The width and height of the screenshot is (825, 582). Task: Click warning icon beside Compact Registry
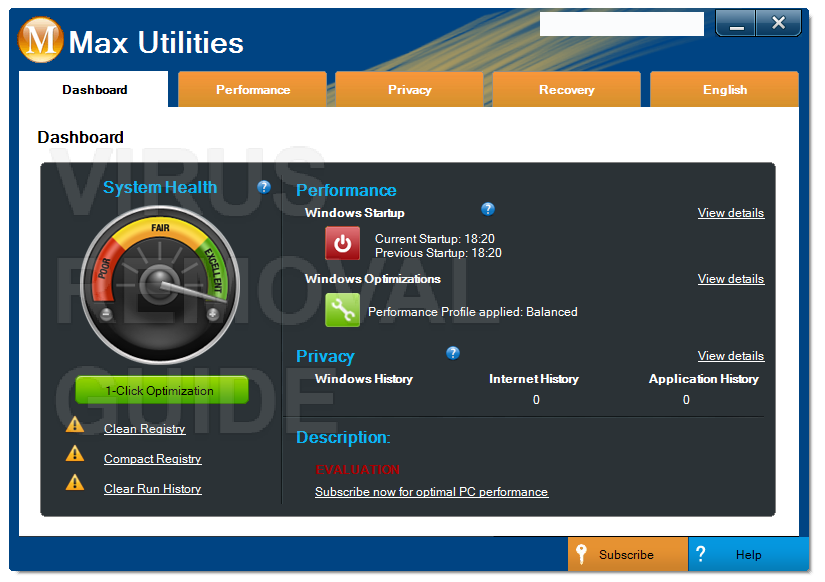click(x=75, y=454)
